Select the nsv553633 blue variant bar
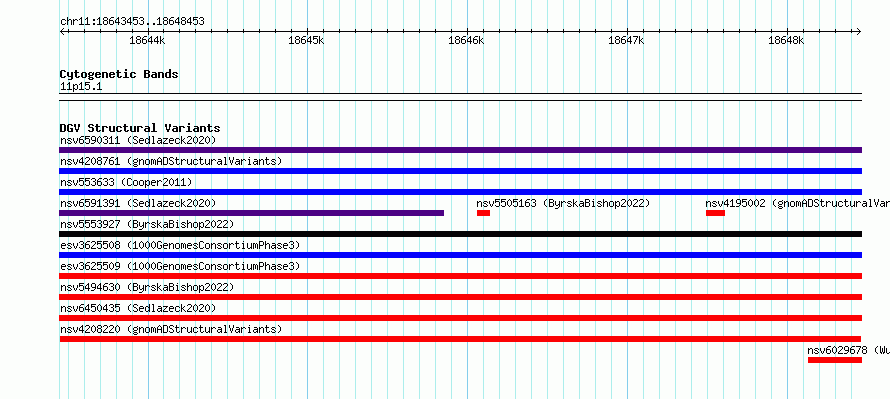The height and width of the screenshot is (399, 890). coord(460,192)
